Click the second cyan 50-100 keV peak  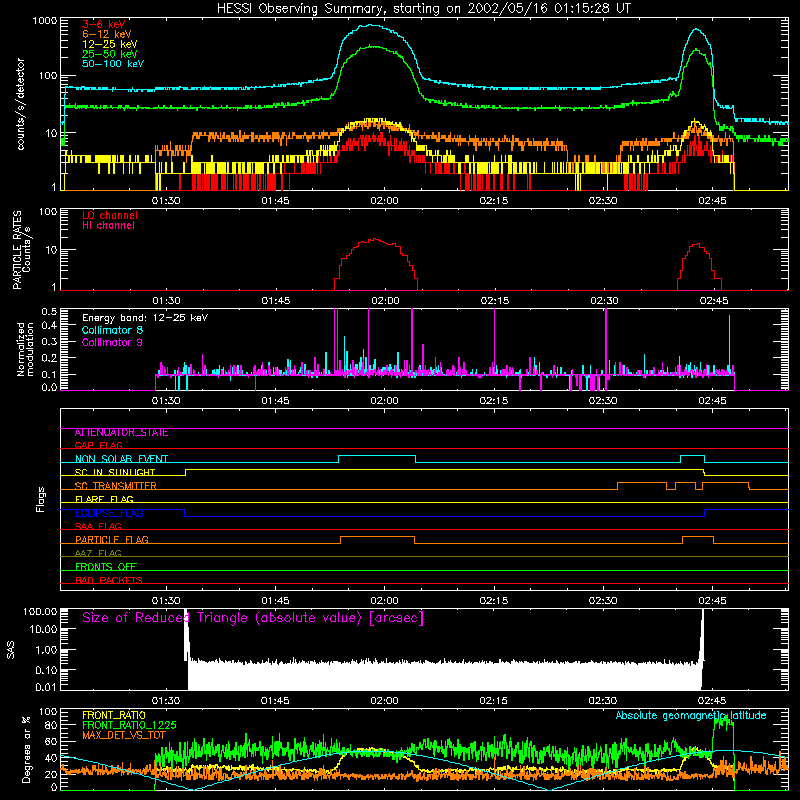[x=696, y=30]
